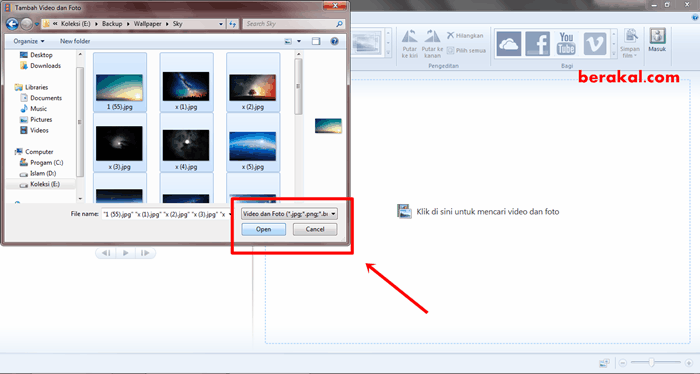Image resolution: width=700 pixels, height=374 pixels.
Task: Select Computer in navigation pane
Action: pyautogui.click(x=34, y=152)
